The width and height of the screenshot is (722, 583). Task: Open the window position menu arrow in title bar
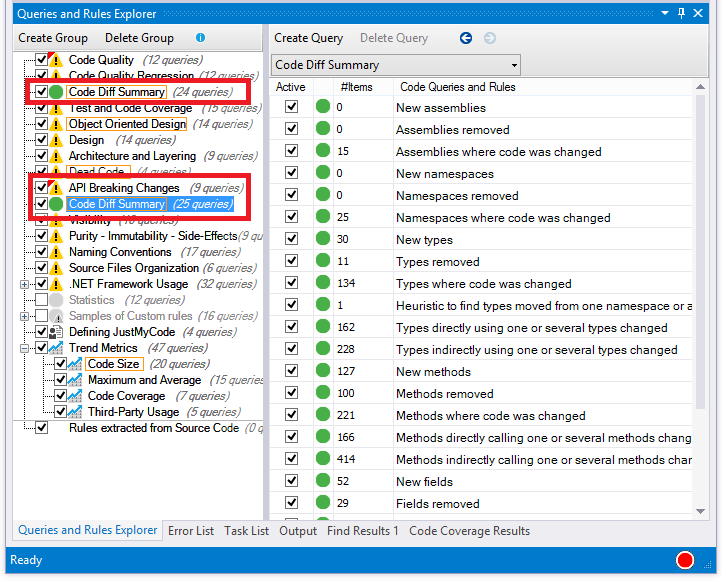tap(664, 13)
